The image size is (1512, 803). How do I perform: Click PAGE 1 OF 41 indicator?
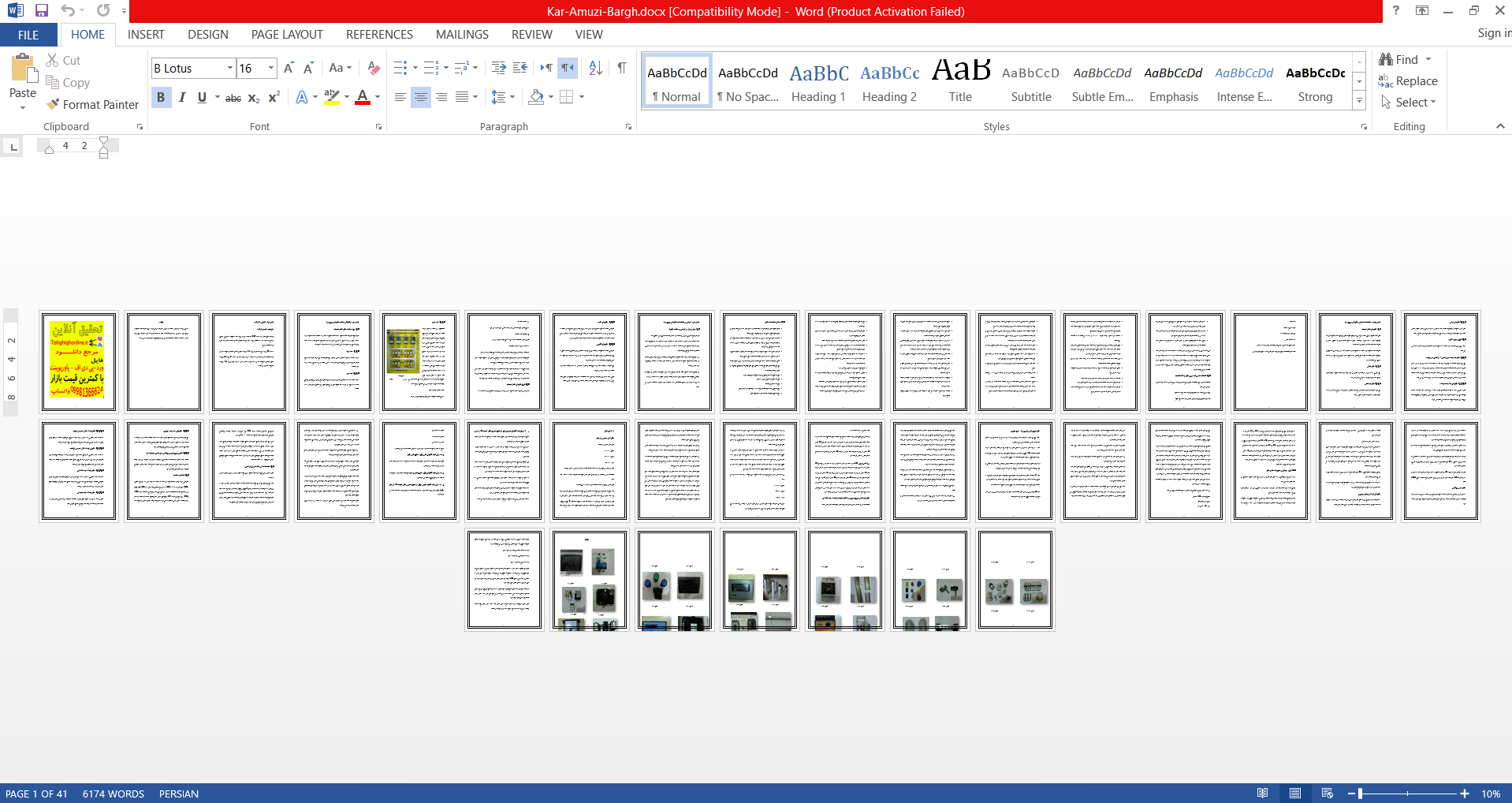36,794
